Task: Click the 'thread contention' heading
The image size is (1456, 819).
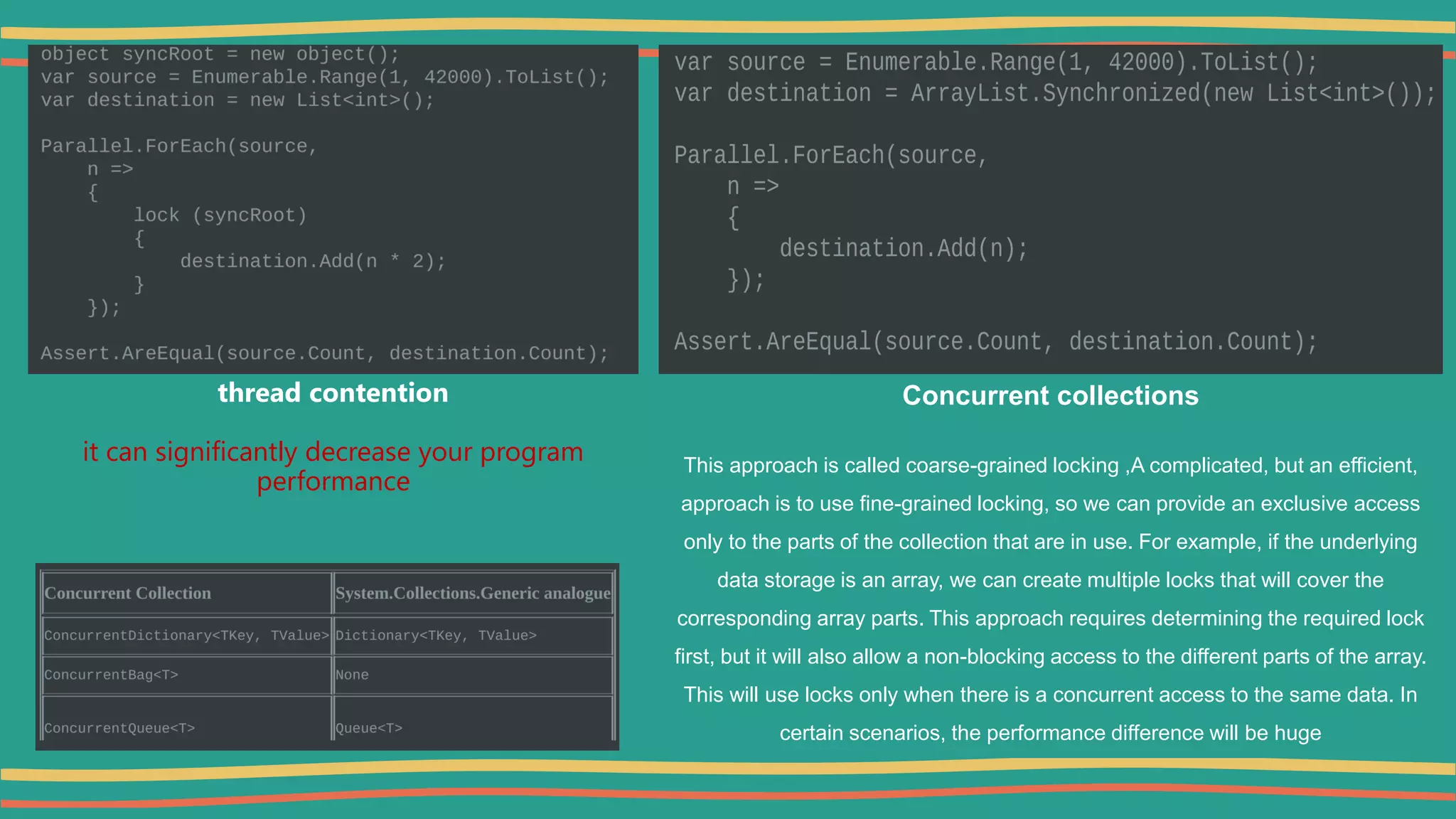Action: click(x=333, y=393)
